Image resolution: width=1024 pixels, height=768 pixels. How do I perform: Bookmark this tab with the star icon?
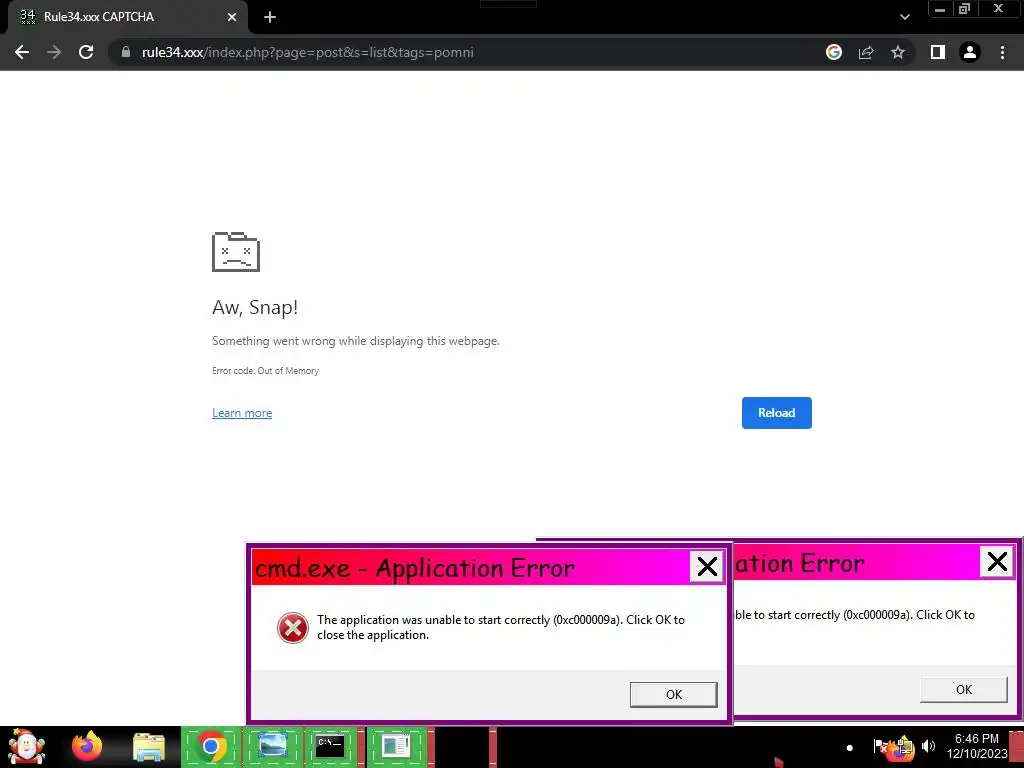[898, 52]
